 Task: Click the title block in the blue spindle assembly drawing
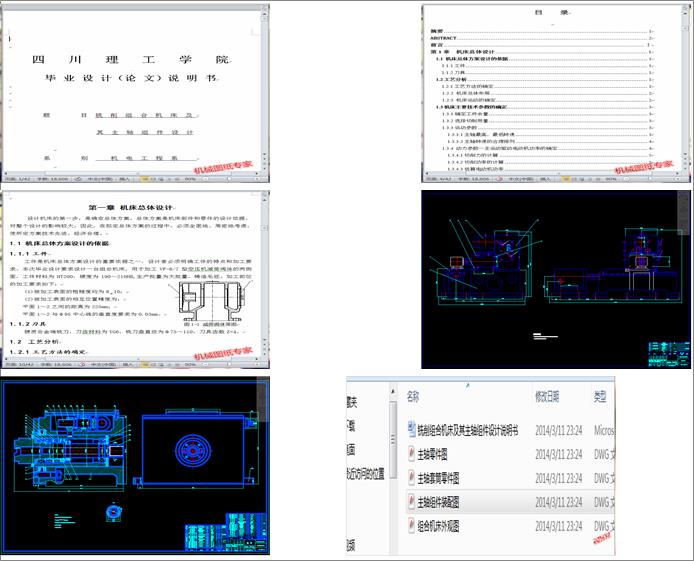click(225, 532)
